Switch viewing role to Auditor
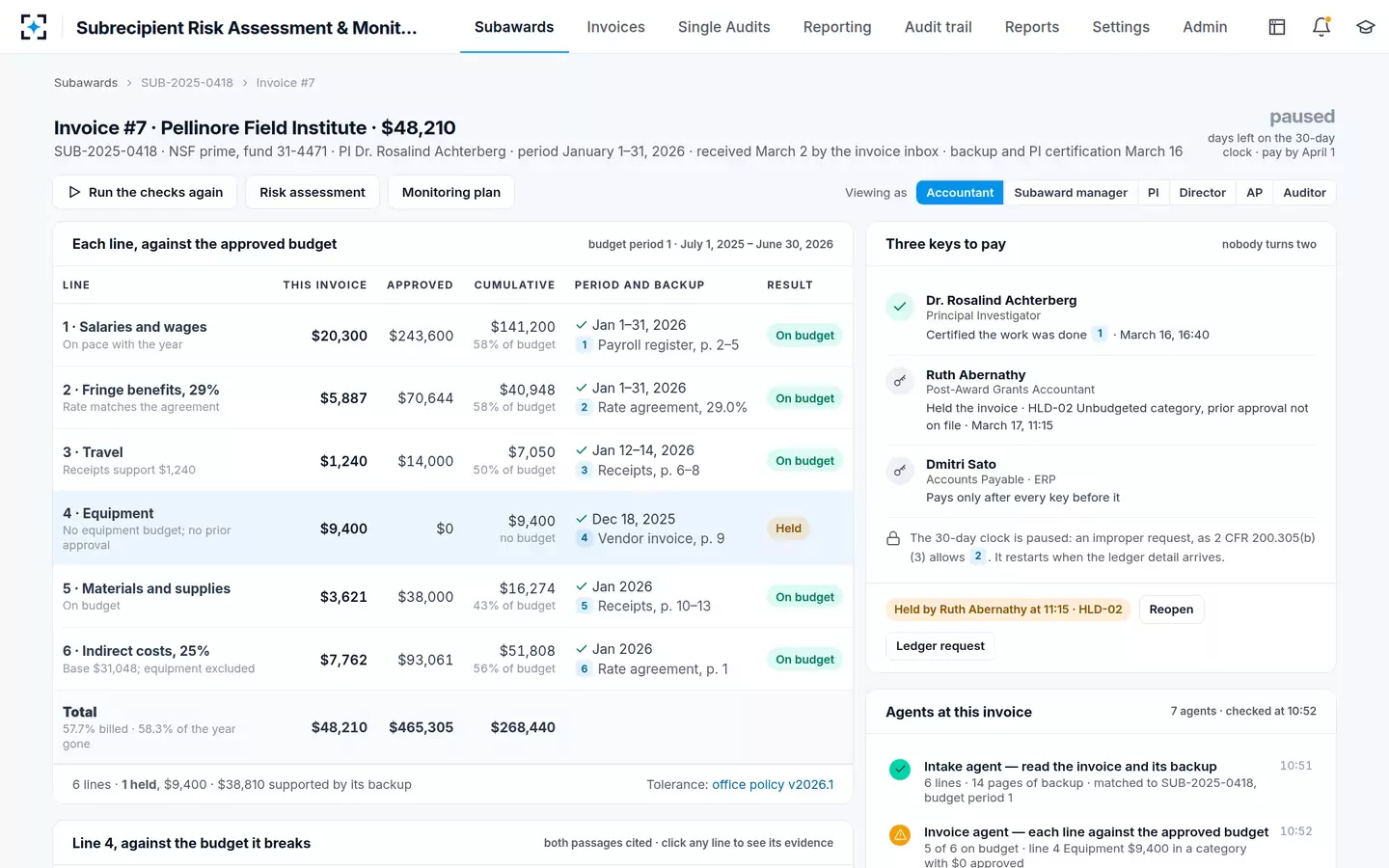The image size is (1389, 868). point(1304,193)
